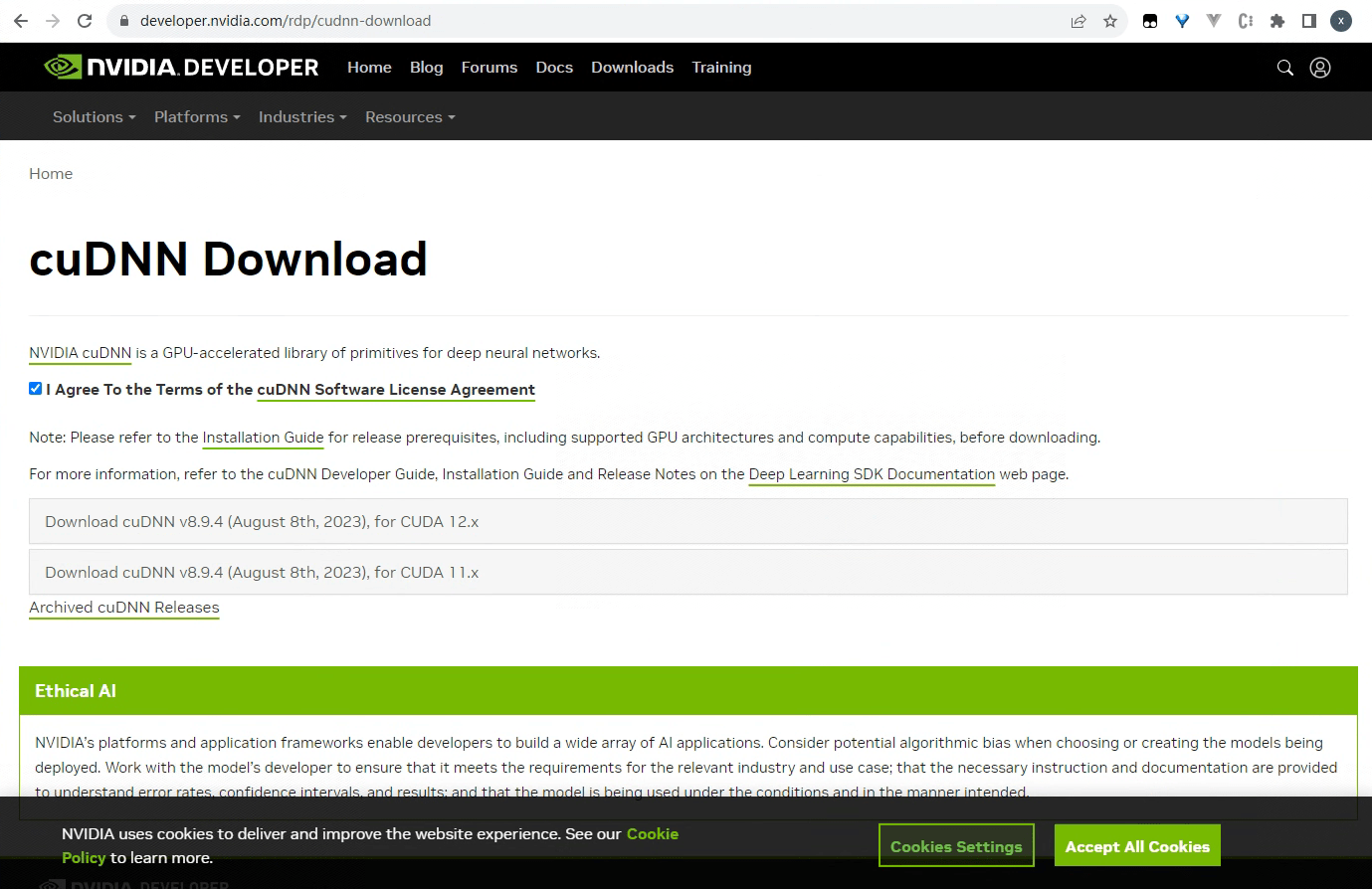Click the NVIDIA Developer logo
The image size is (1372, 889).
(182, 67)
